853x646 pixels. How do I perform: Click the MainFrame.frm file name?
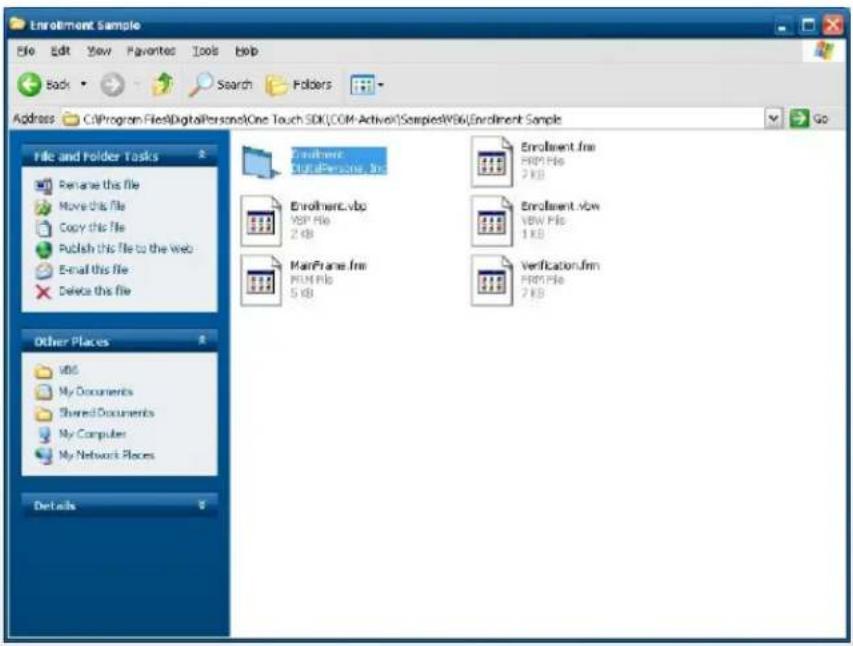tap(328, 266)
